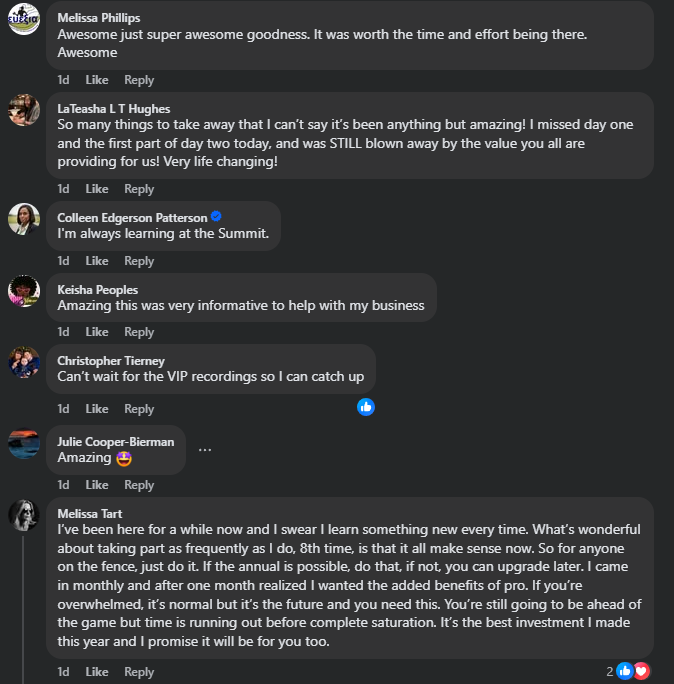
Task: Open LaTeasha L T Hughes' avatar
Action: 24,110
